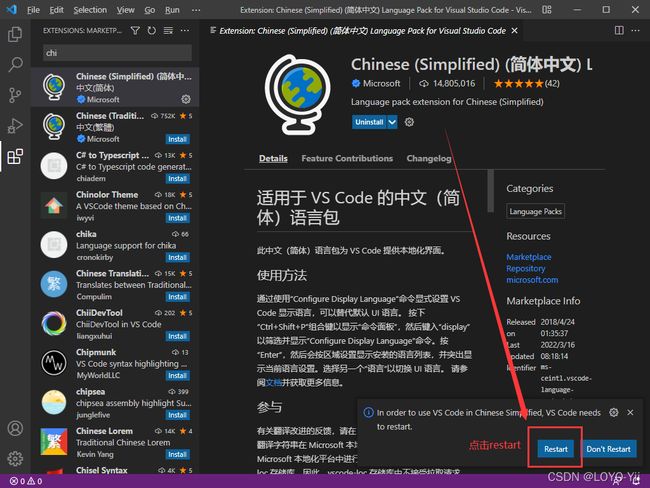
Task: Open the Selection menu
Action: tap(90, 10)
